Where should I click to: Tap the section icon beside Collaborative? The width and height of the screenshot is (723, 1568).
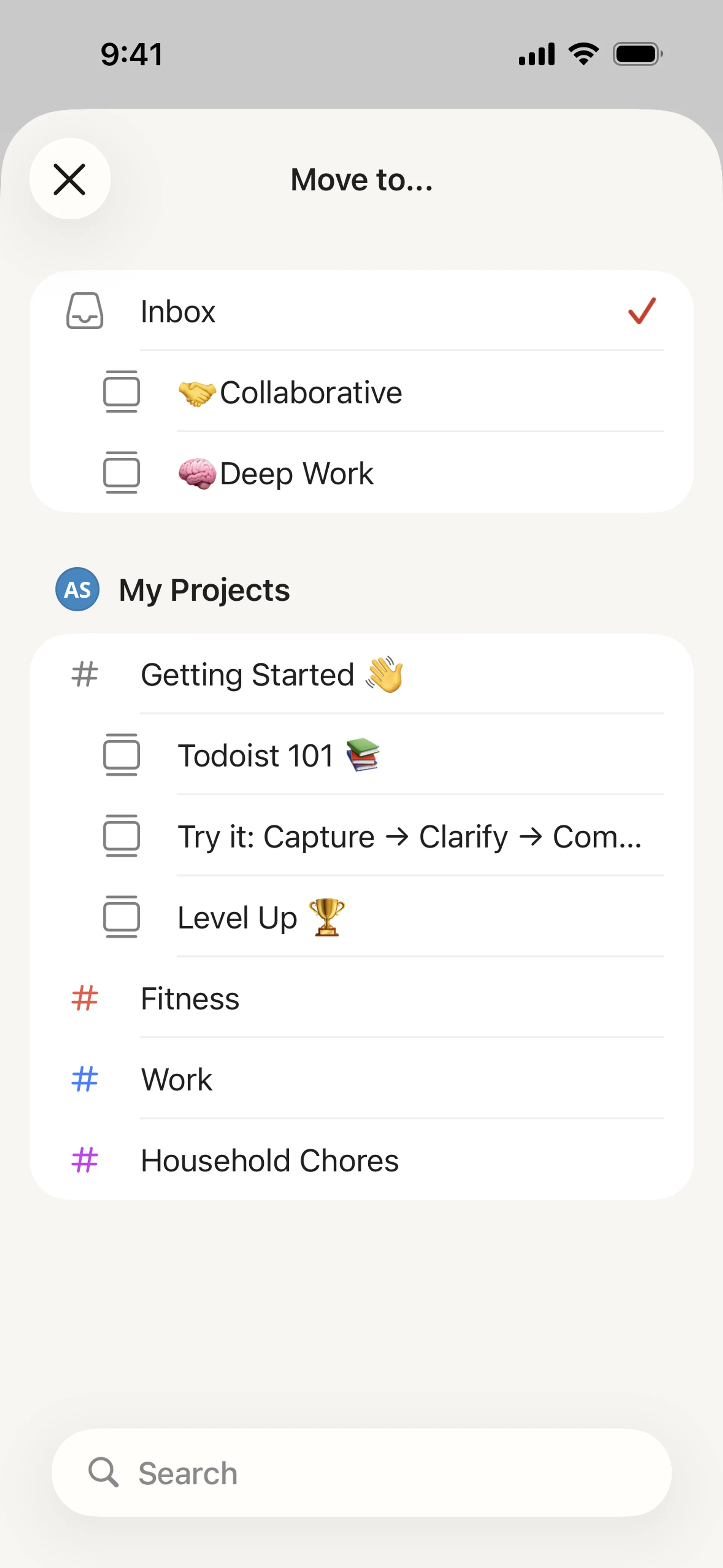(x=122, y=391)
